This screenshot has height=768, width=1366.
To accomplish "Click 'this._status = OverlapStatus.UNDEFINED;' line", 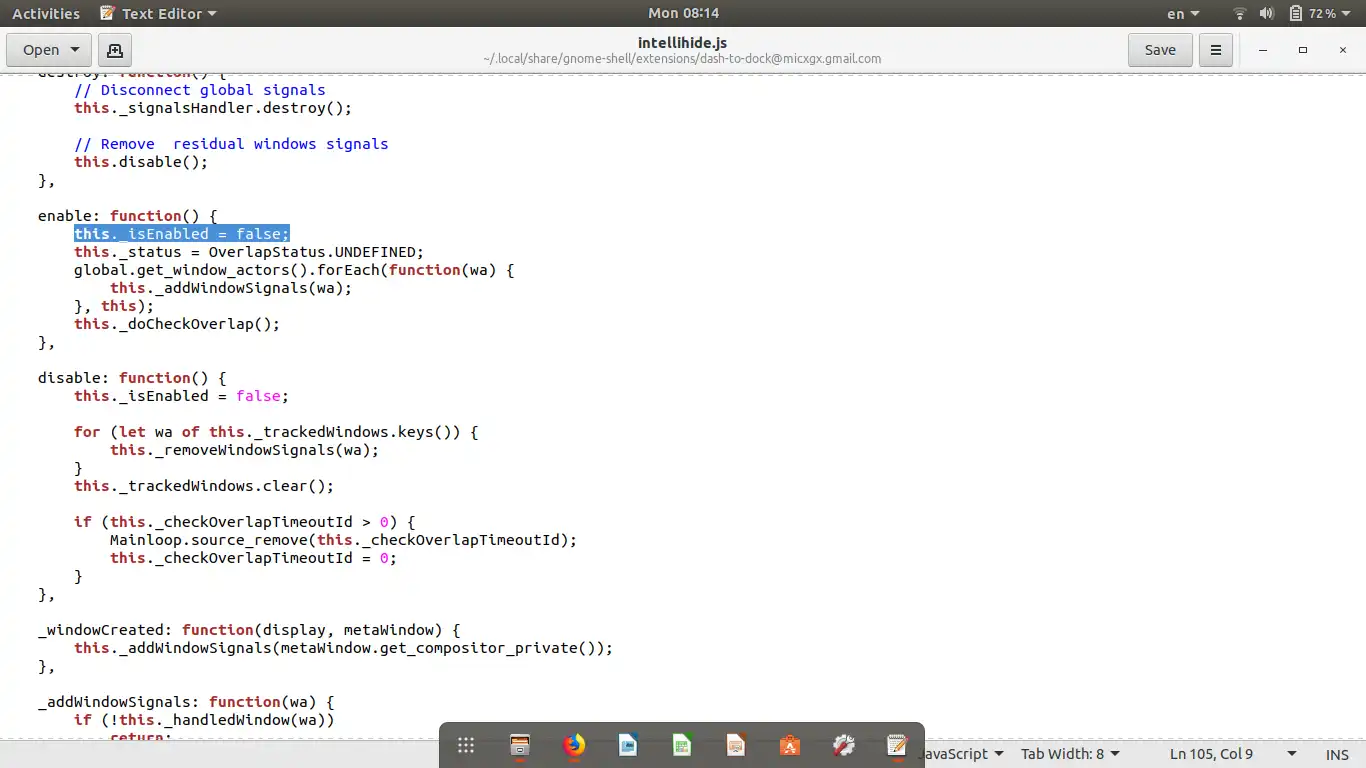I will point(249,252).
